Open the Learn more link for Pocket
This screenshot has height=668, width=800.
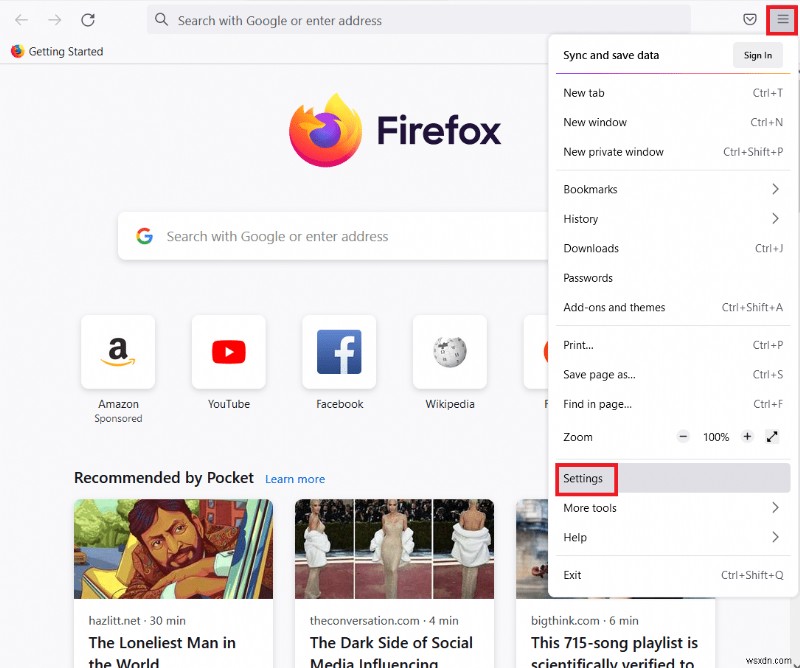point(295,479)
